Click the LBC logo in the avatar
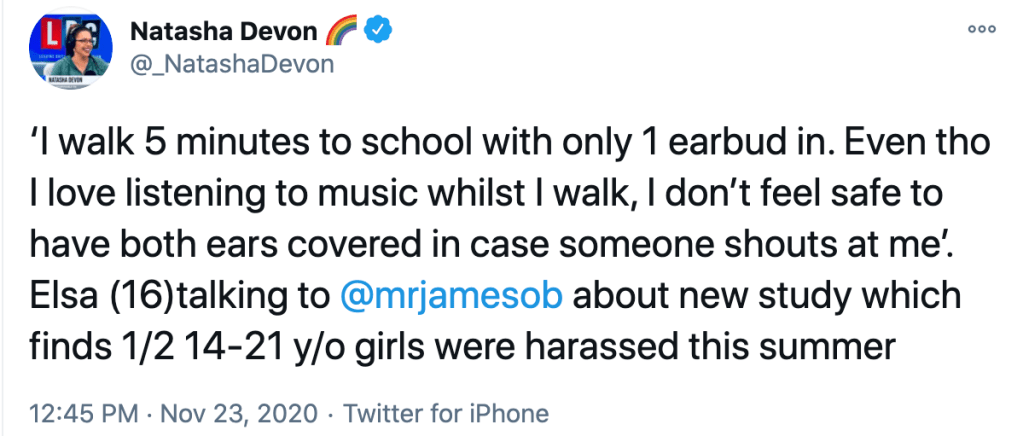1023x436 pixels. point(60,36)
